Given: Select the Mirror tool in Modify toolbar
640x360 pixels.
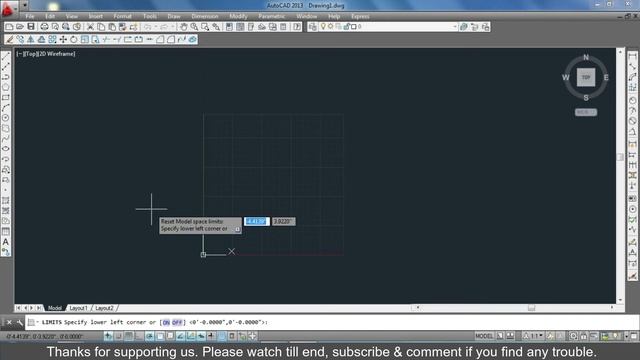Looking at the screenshot, I should [31, 40].
